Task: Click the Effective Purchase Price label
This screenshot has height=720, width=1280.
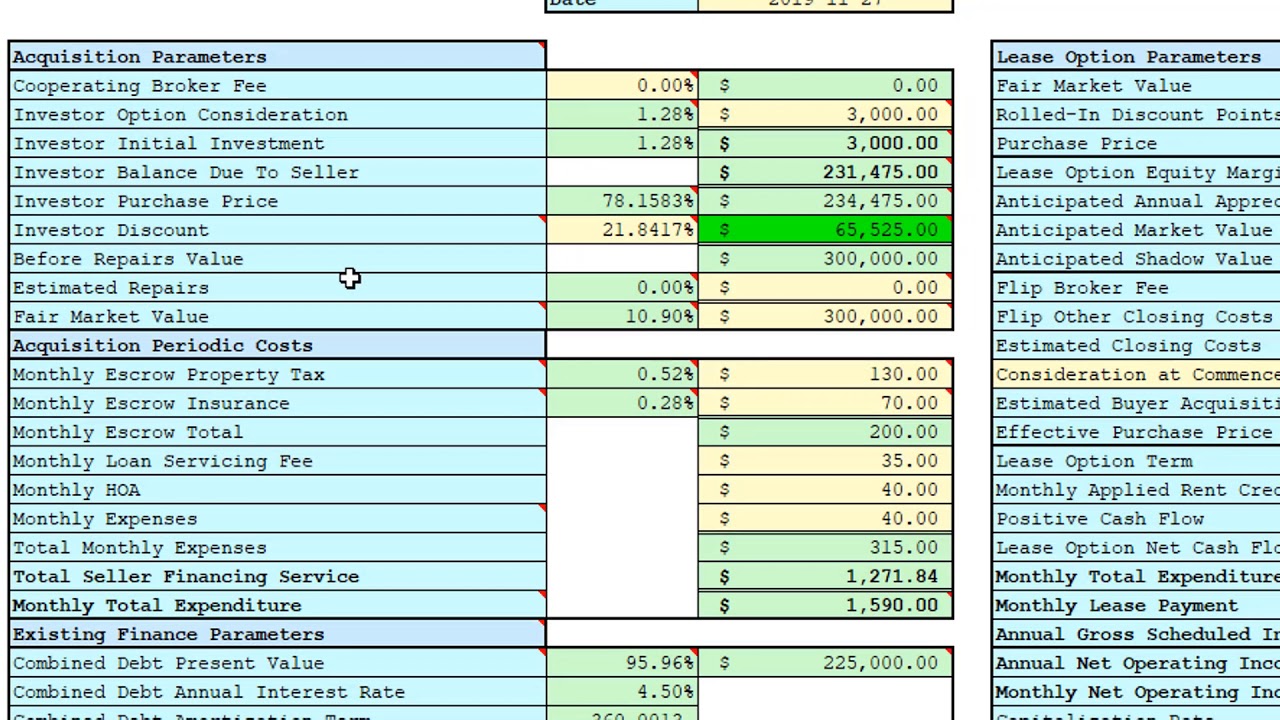Action: [x=1134, y=432]
